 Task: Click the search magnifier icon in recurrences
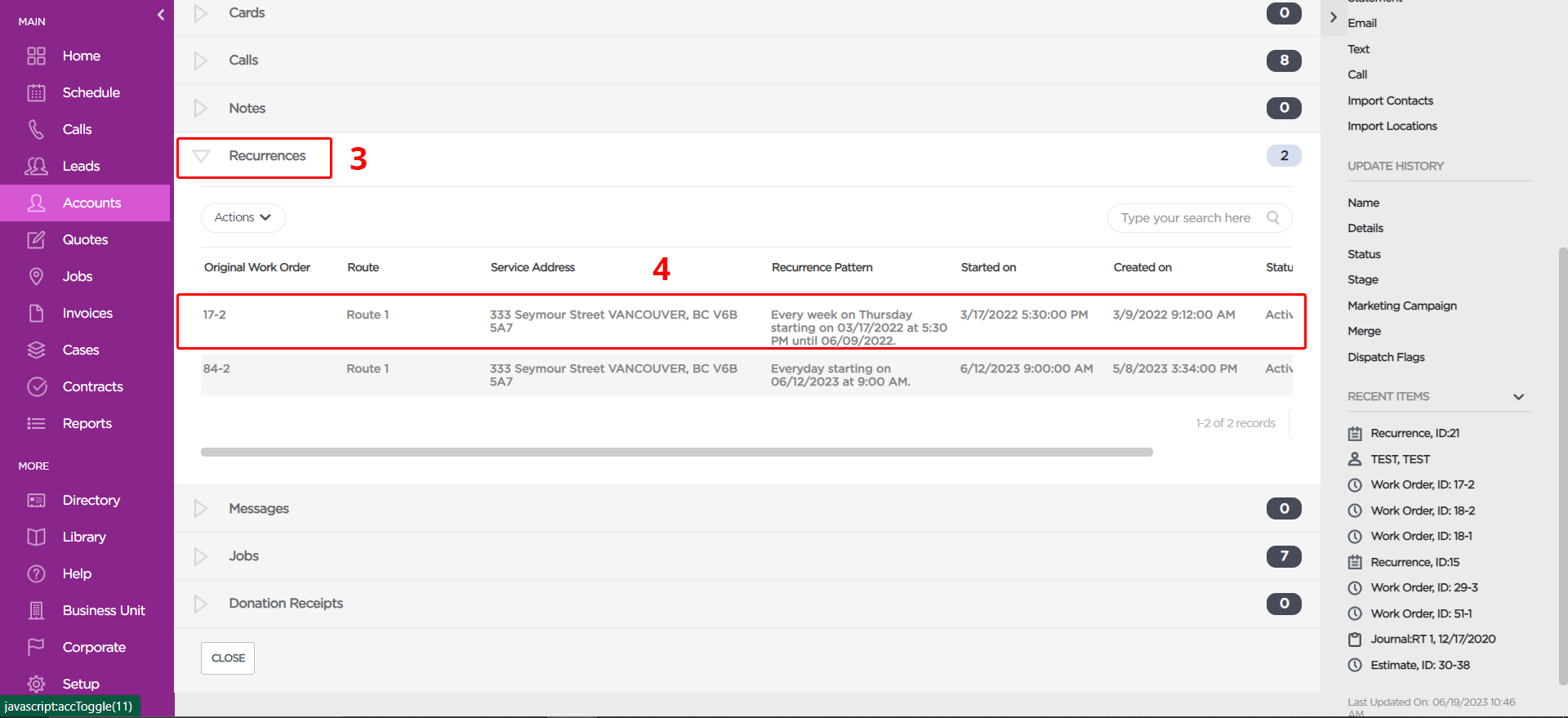click(x=1272, y=217)
